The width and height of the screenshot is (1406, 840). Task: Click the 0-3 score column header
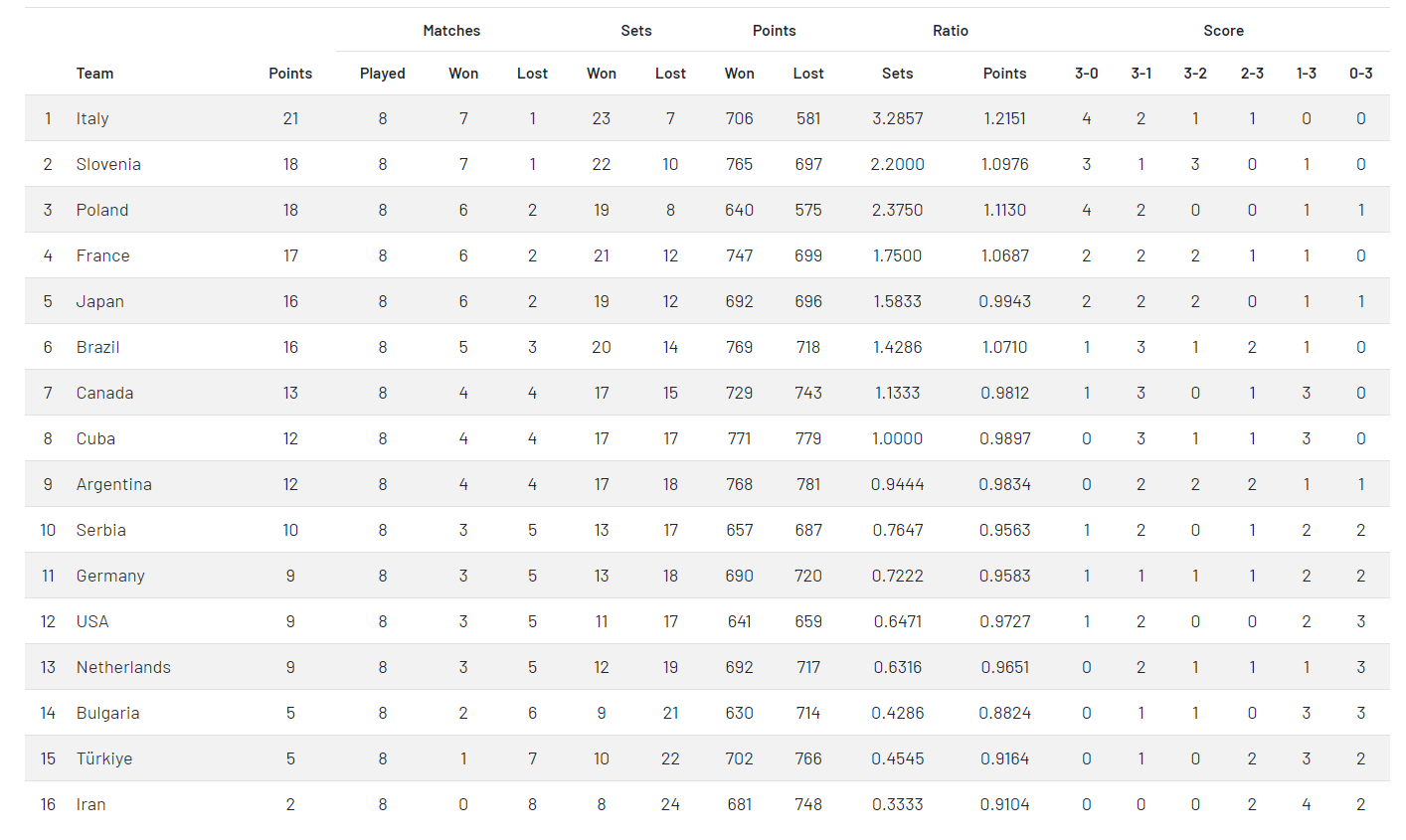[x=1360, y=74]
